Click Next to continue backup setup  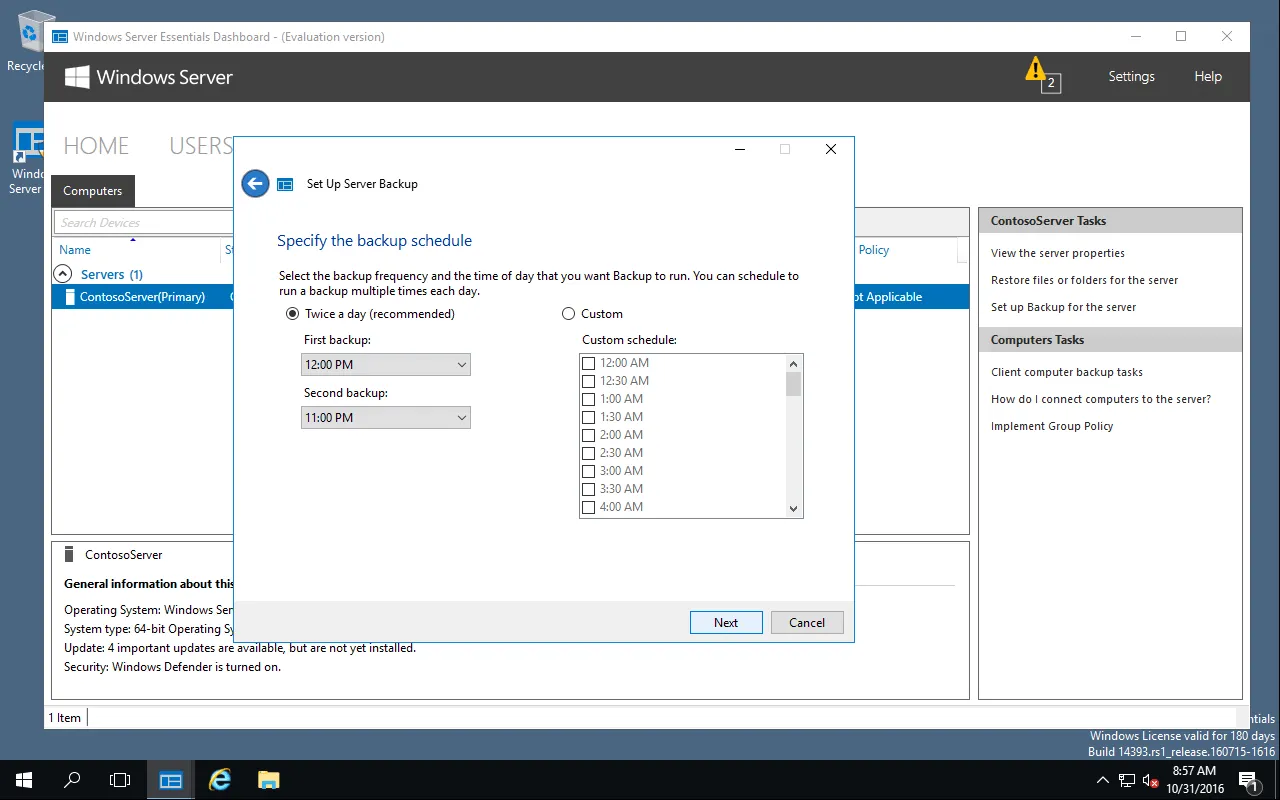click(x=726, y=622)
